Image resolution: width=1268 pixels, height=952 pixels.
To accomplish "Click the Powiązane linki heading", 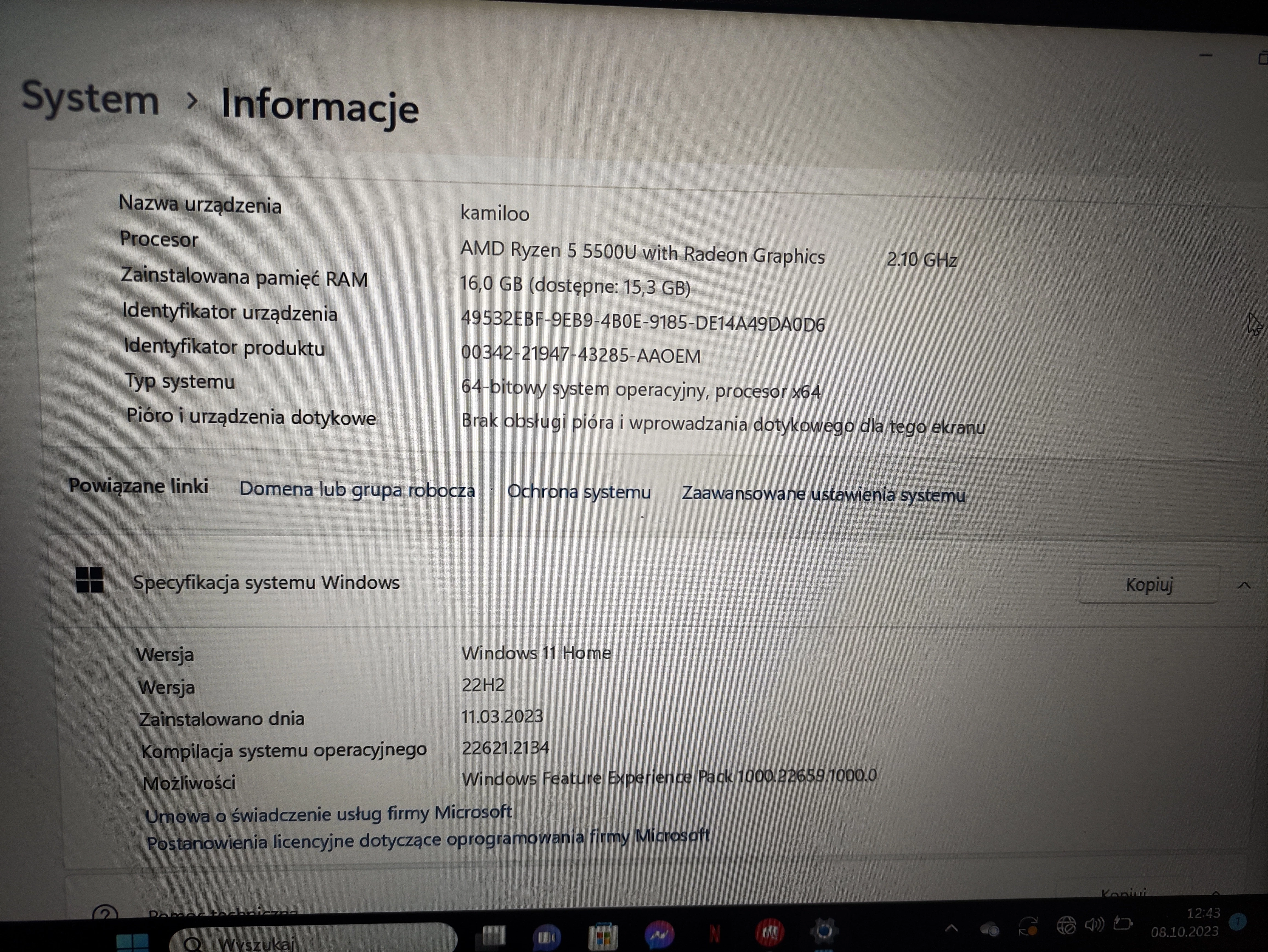I will [x=138, y=486].
